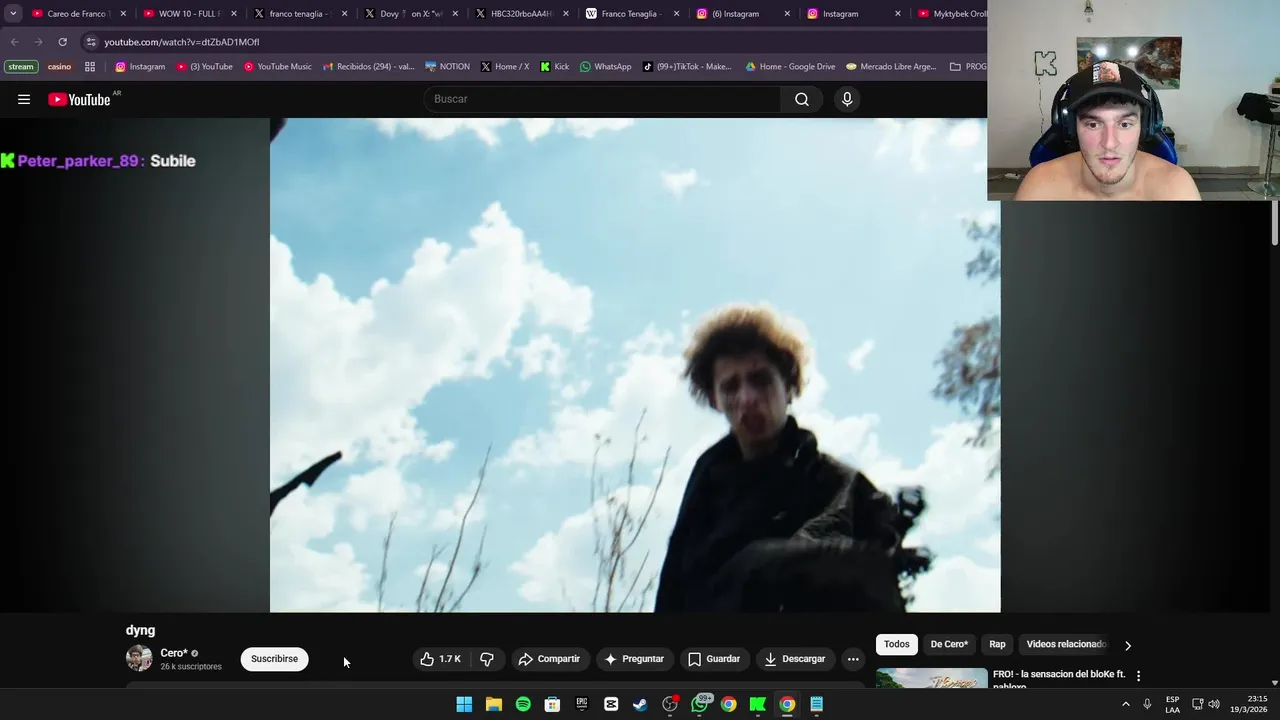Switch to Franco Tenaglia Wikipedia tab
This screenshot has width=1280, height=720.
point(631,14)
